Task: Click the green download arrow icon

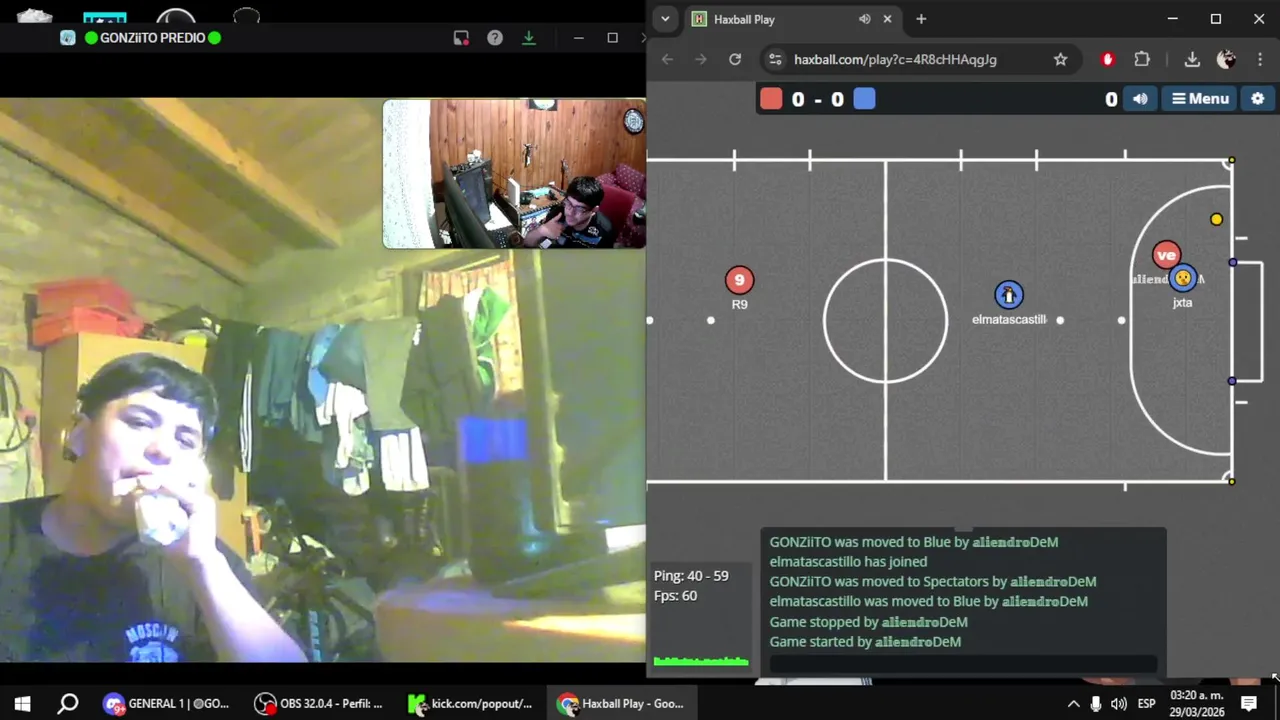Action: 529,38
